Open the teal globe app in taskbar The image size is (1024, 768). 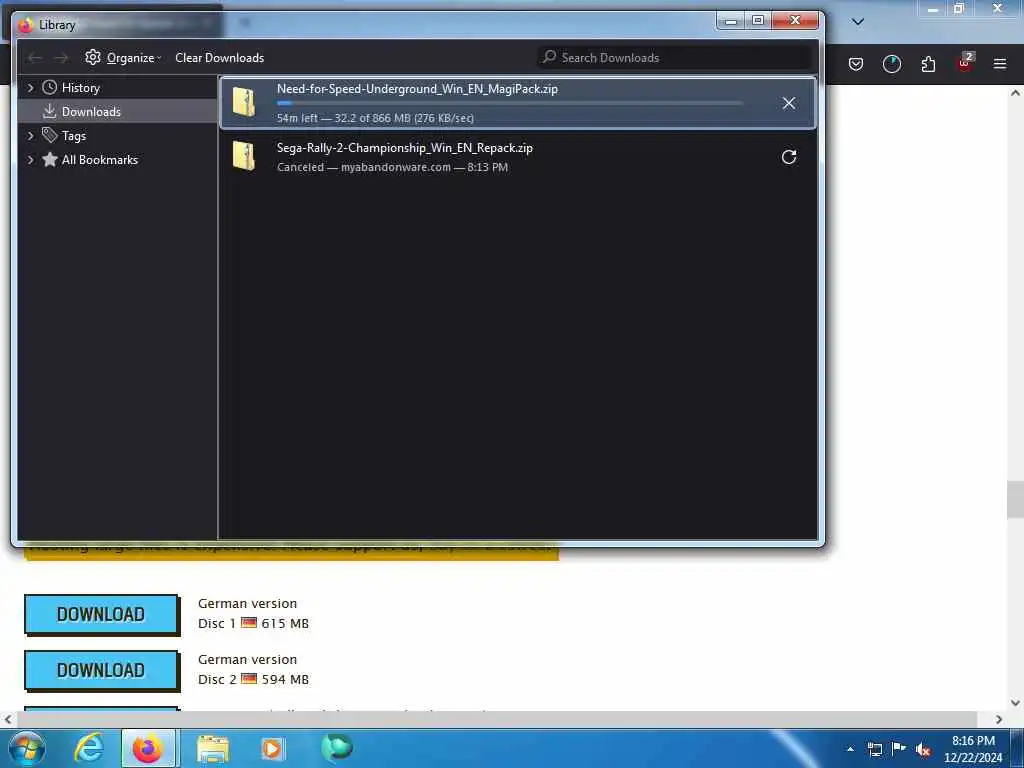336,747
